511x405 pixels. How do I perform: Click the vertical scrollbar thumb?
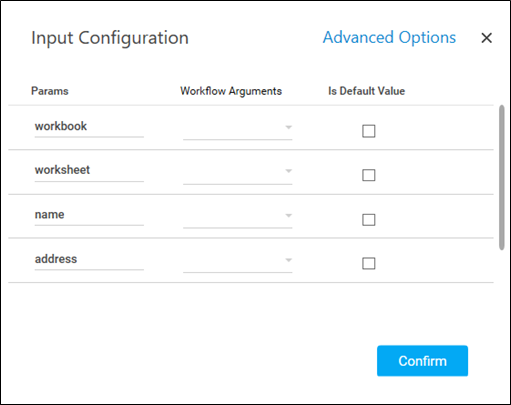502,177
